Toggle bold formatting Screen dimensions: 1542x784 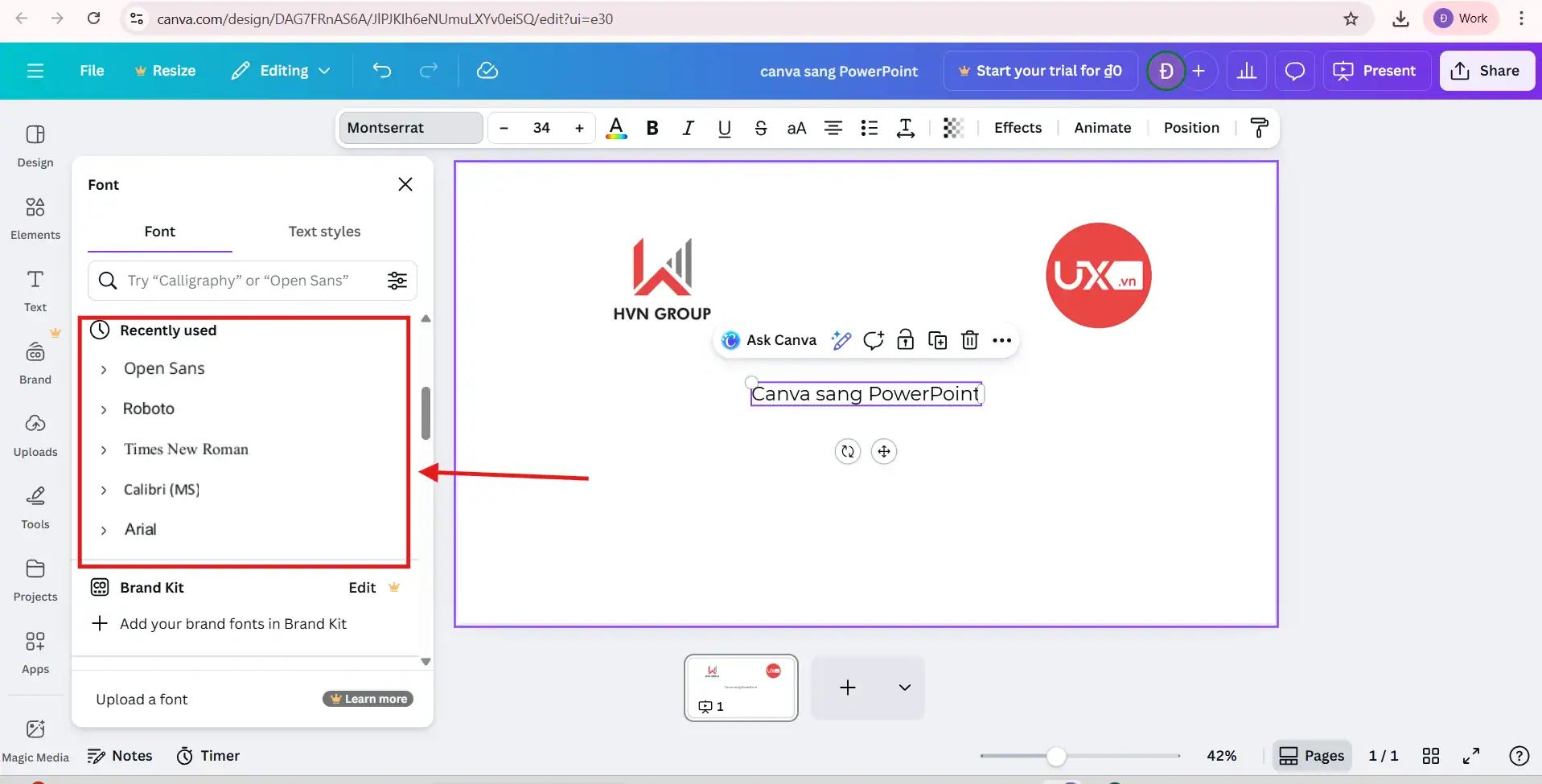652,128
